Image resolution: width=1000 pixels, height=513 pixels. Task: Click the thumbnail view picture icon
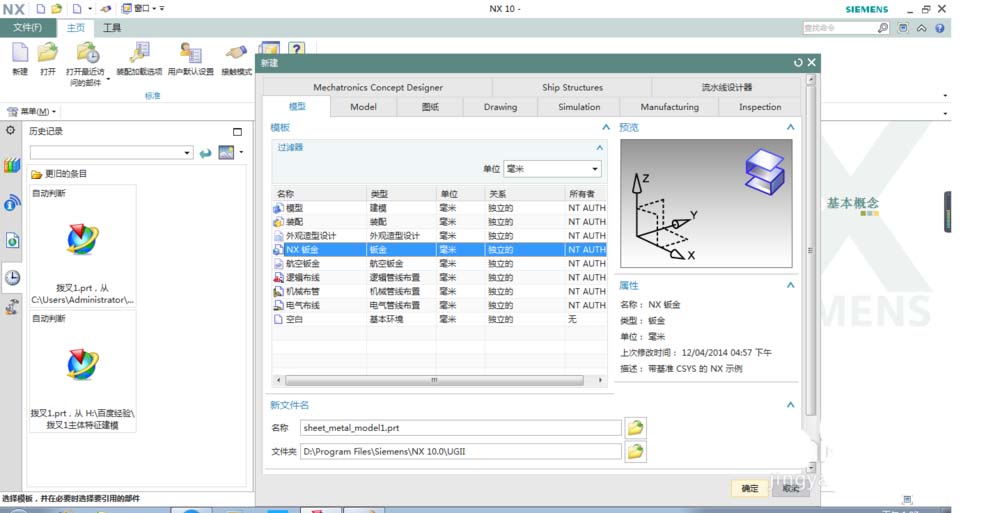226,152
